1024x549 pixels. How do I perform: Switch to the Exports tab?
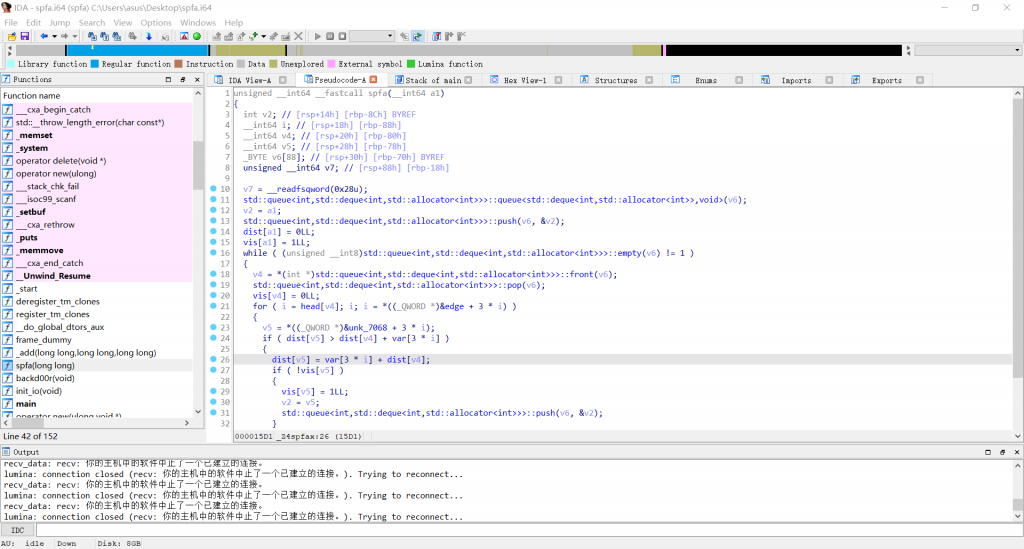(x=886, y=80)
